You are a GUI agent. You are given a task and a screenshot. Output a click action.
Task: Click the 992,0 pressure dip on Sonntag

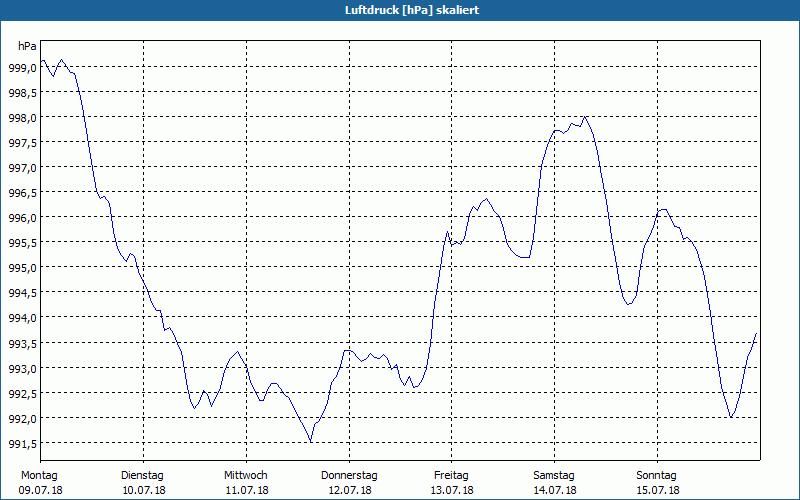tap(731, 417)
